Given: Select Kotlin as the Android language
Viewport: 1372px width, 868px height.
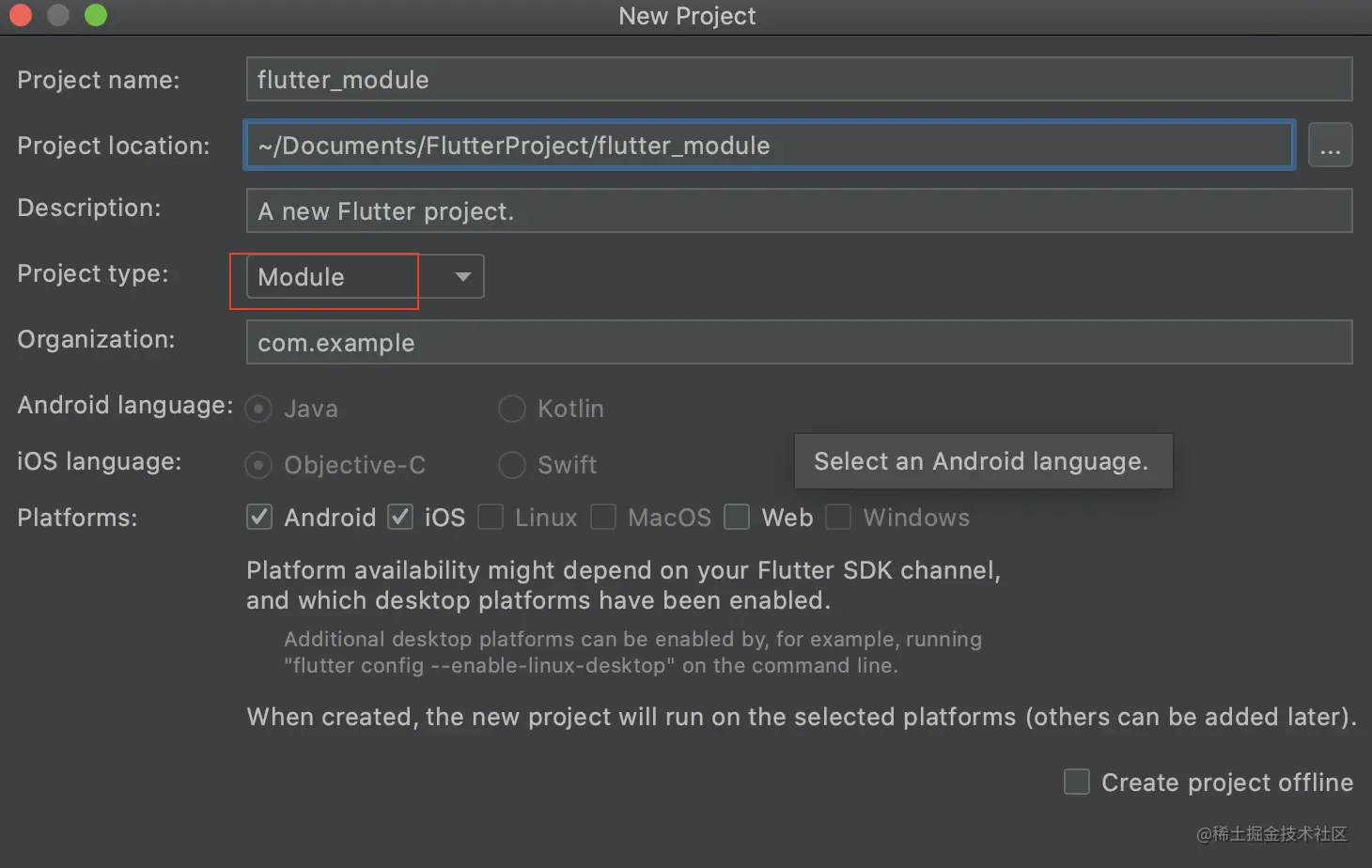Looking at the screenshot, I should pyautogui.click(x=512, y=409).
